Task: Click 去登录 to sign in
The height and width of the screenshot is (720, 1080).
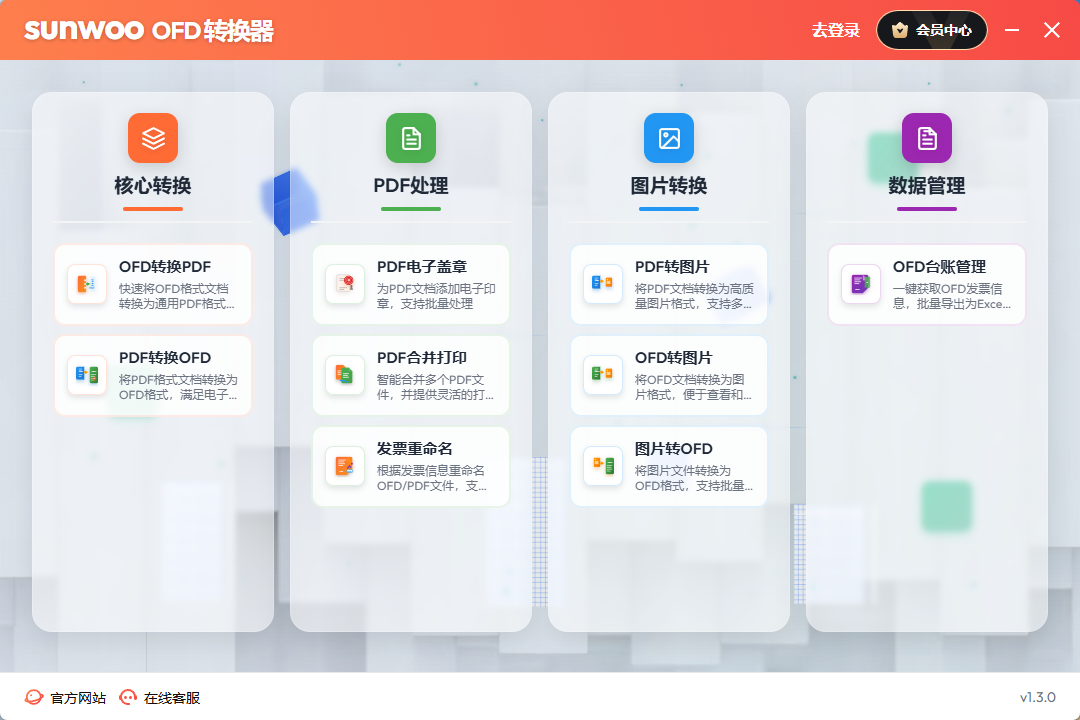Action: [836, 30]
